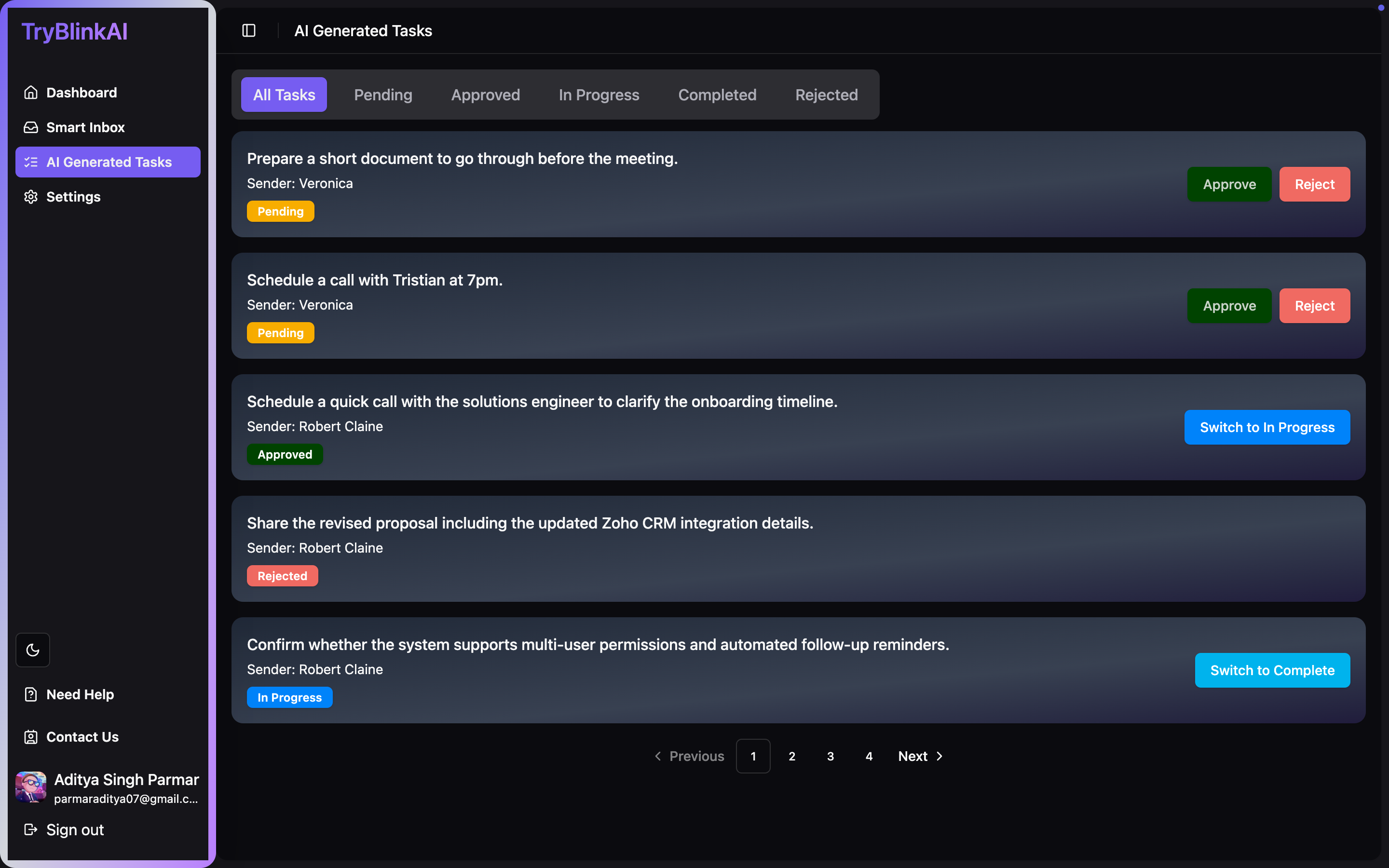
Task: Select the Rejected tab
Action: (826, 95)
